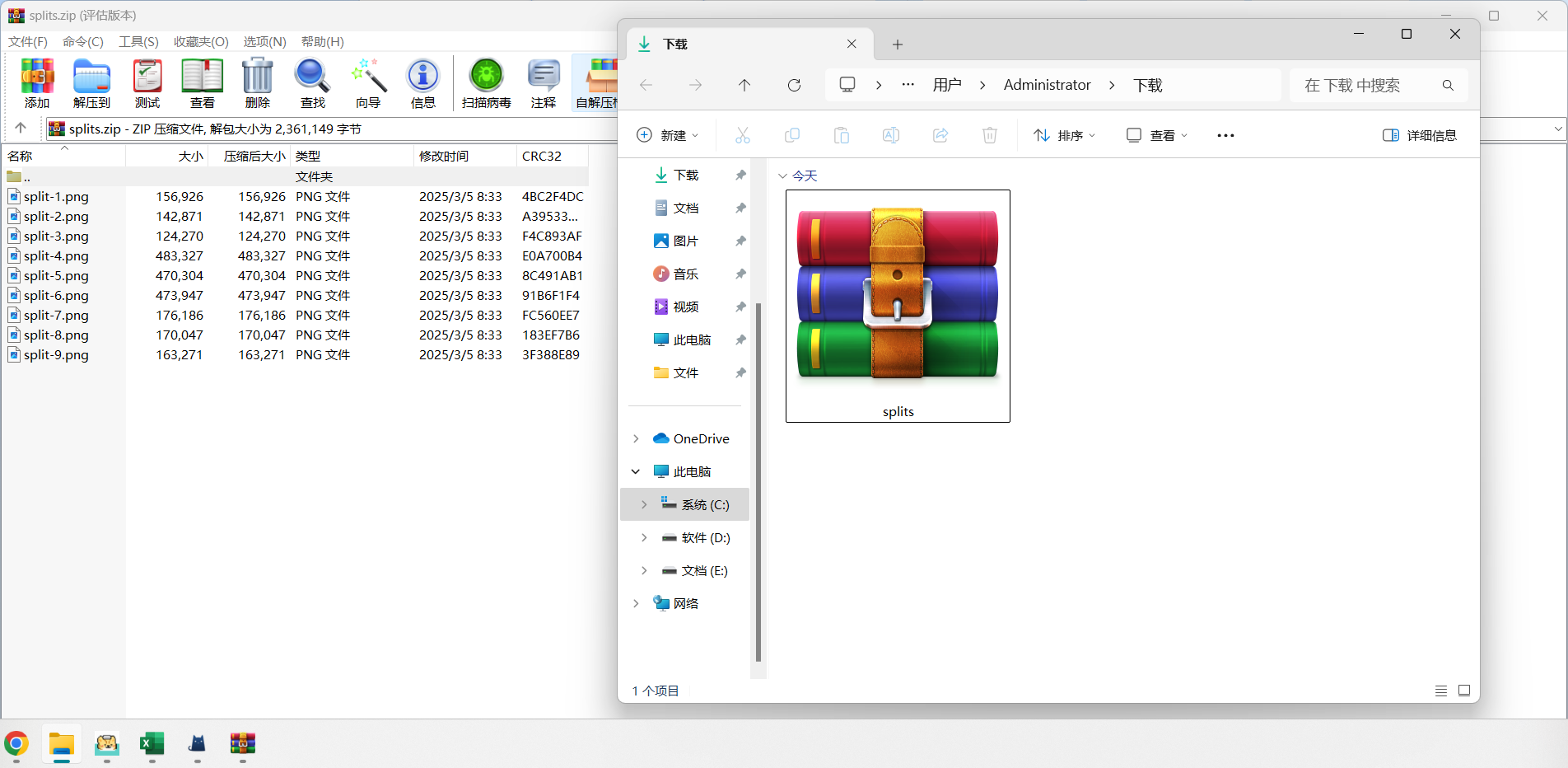Start 扫描病毒 (Virus scan) on the archive
Screen dimensions: 1568x768
click(x=486, y=82)
